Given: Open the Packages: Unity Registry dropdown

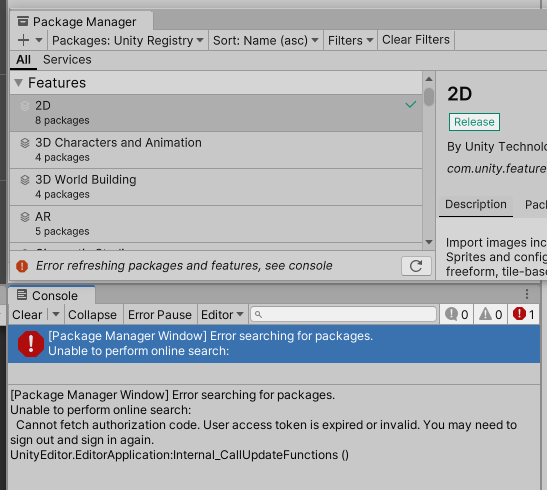Looking at the screenshot, I should pyautogui.click(x=128, y=40).
